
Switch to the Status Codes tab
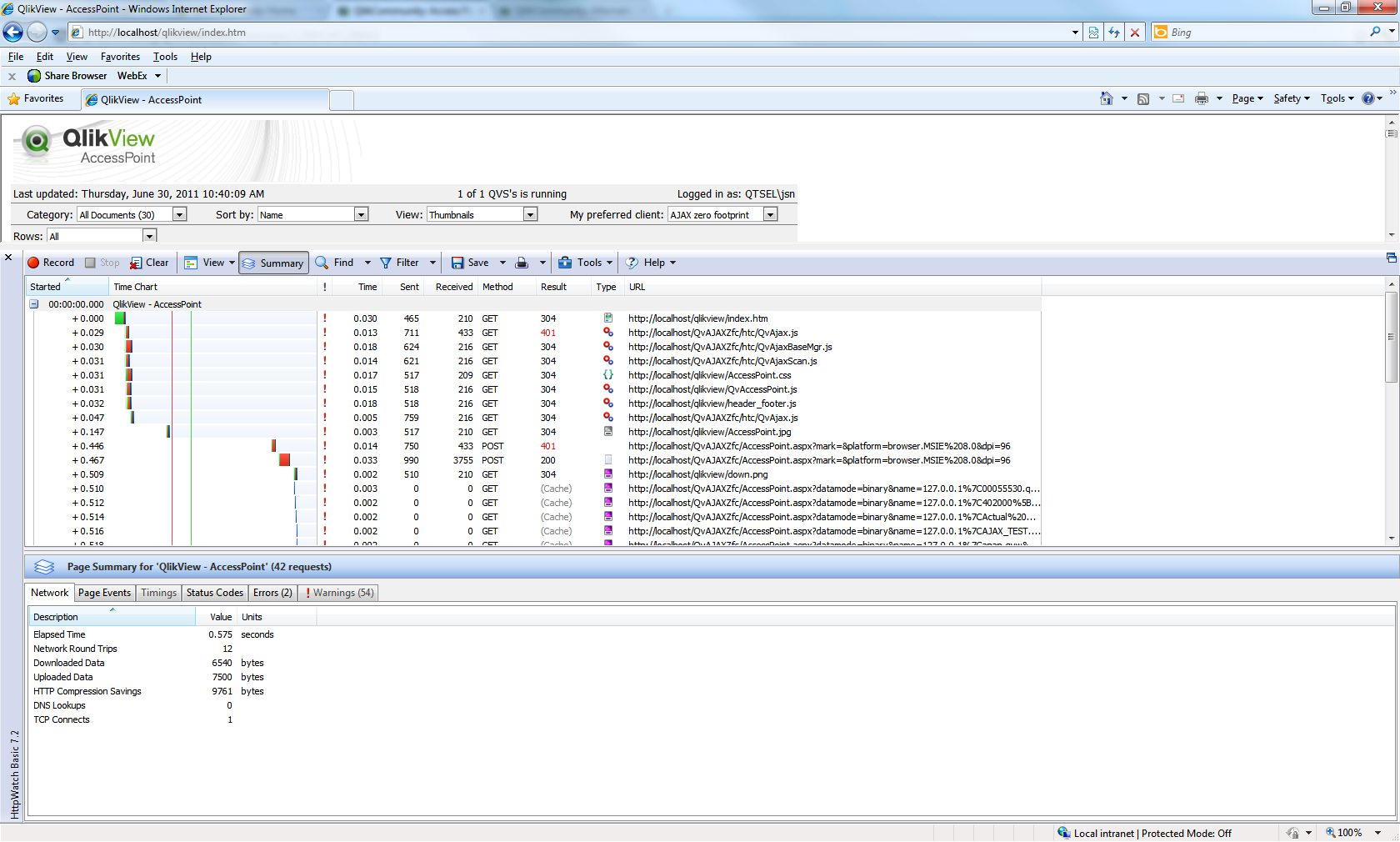point(215,593)
